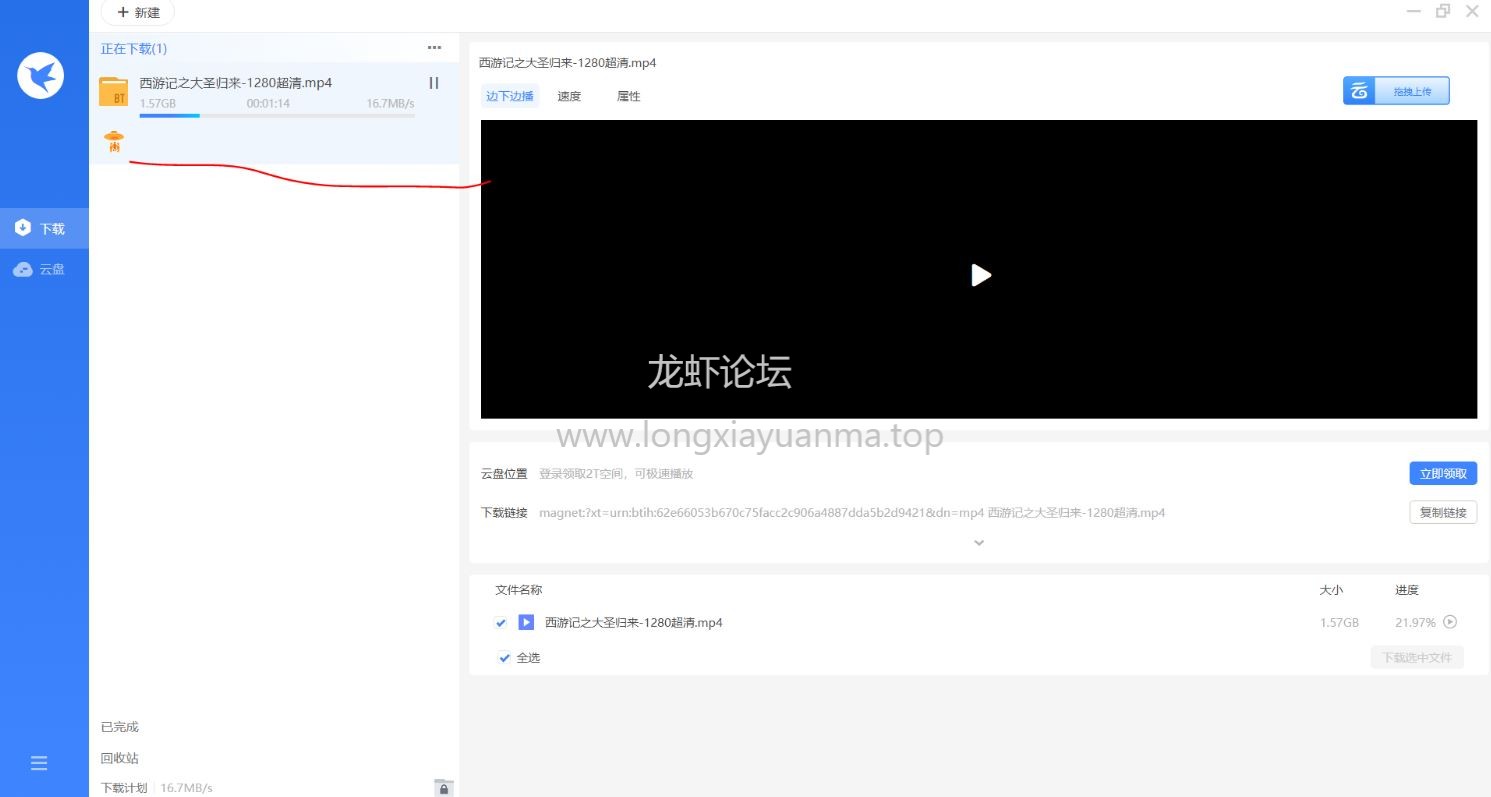Pause the 西游记之大圣归来 download
Screen dimensions: 1491x797
point(434,83)
